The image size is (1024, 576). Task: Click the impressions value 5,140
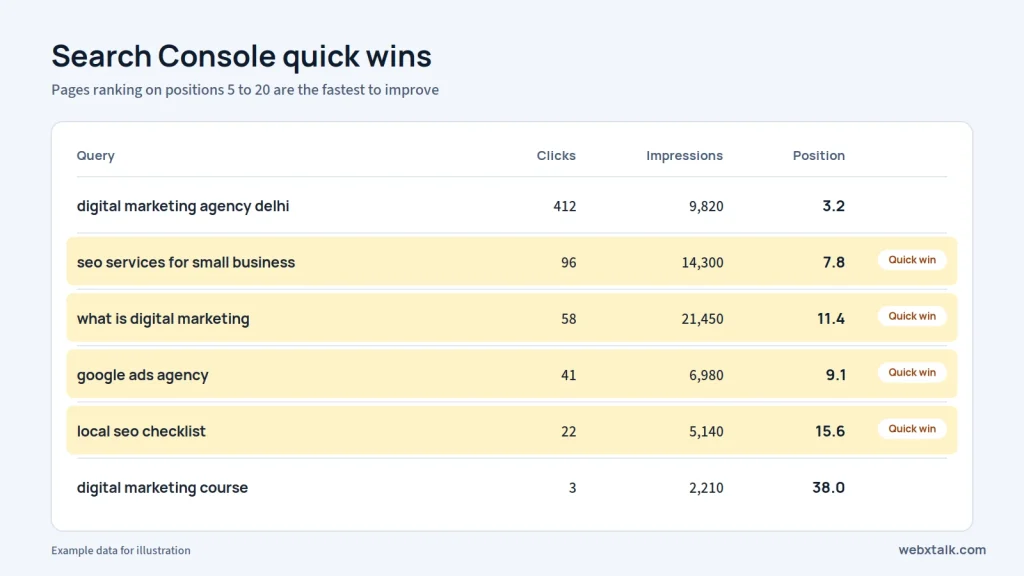pos(706,432)
